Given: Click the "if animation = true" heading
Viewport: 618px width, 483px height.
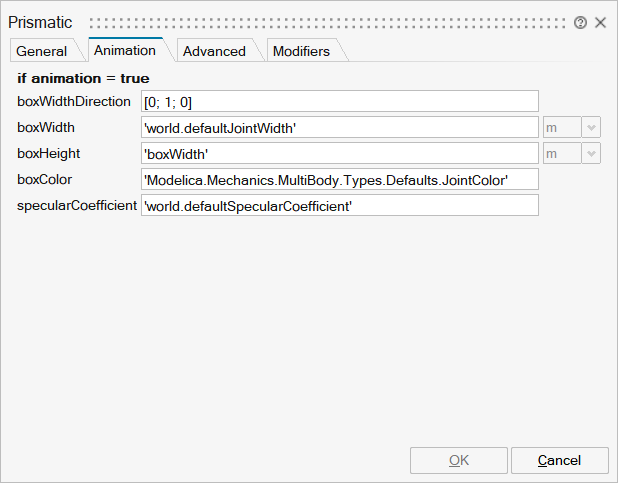Looking at the screenshot, I should coord(84,77).
